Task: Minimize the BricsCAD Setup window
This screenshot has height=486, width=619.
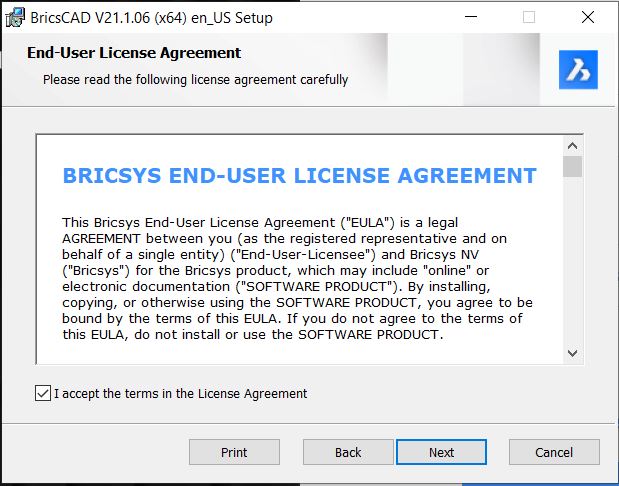Action: 471,17
